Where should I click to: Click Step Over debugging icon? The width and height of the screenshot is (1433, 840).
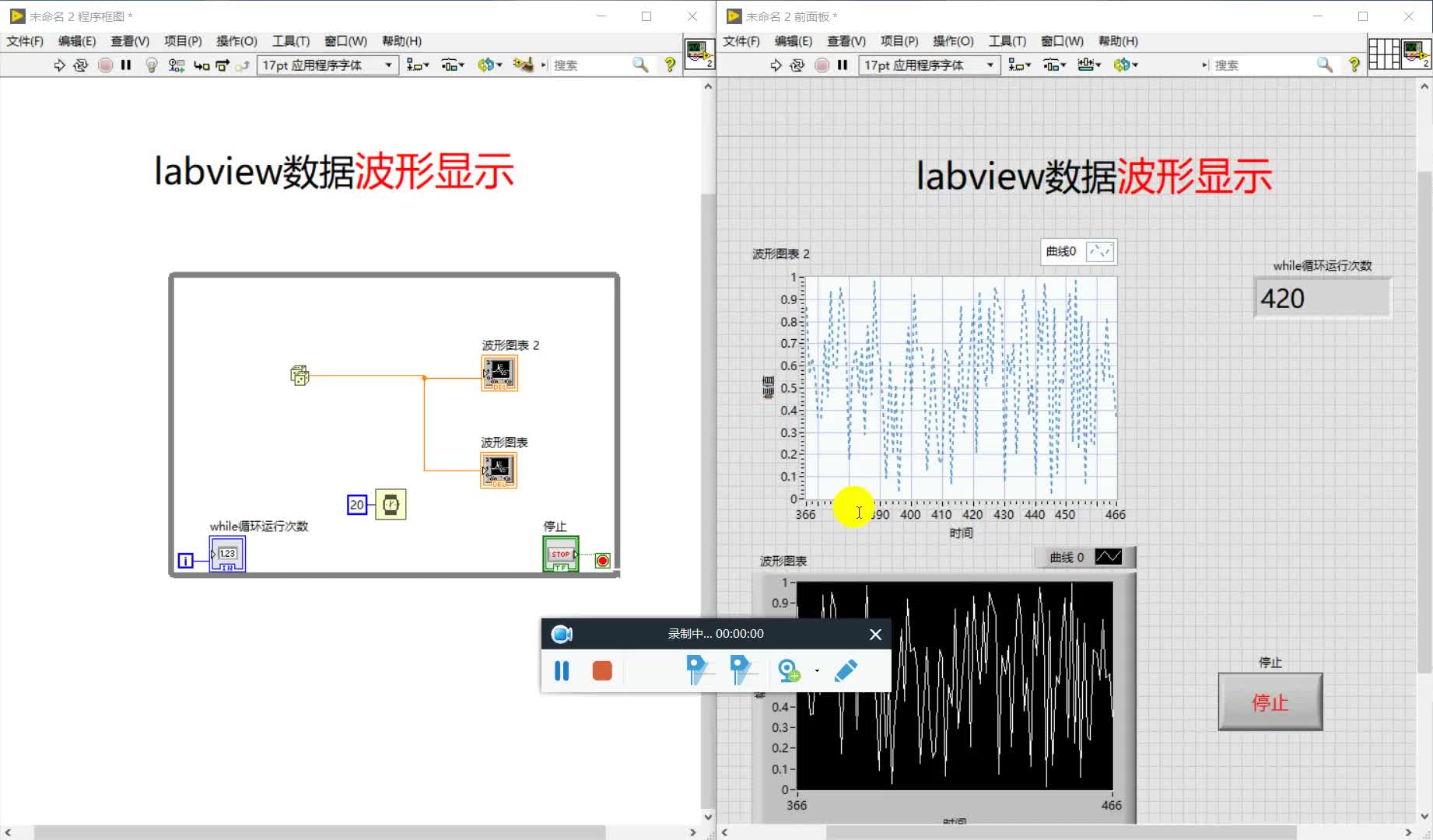pyautogui.click(x=222, y=65)
